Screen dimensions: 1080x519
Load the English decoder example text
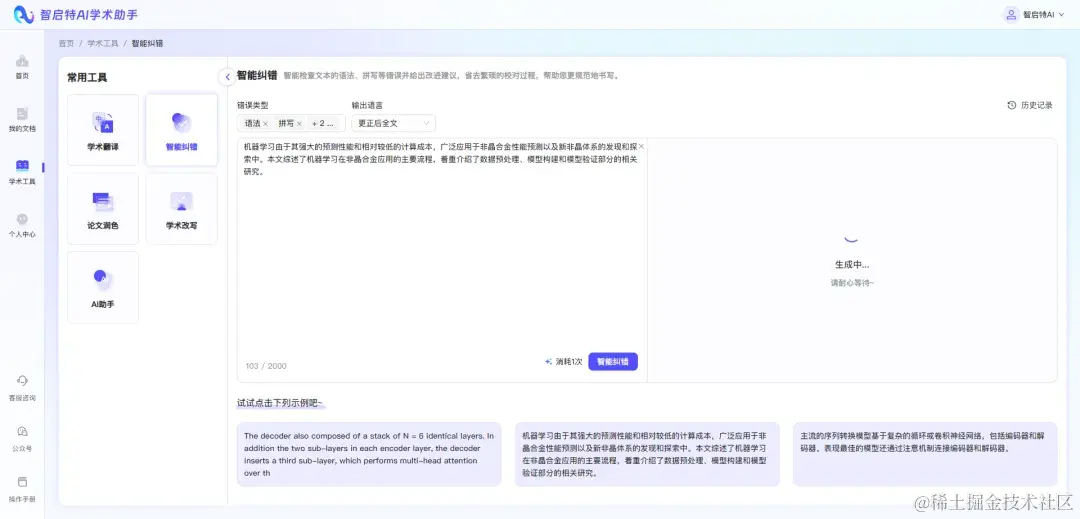point(369,454)
